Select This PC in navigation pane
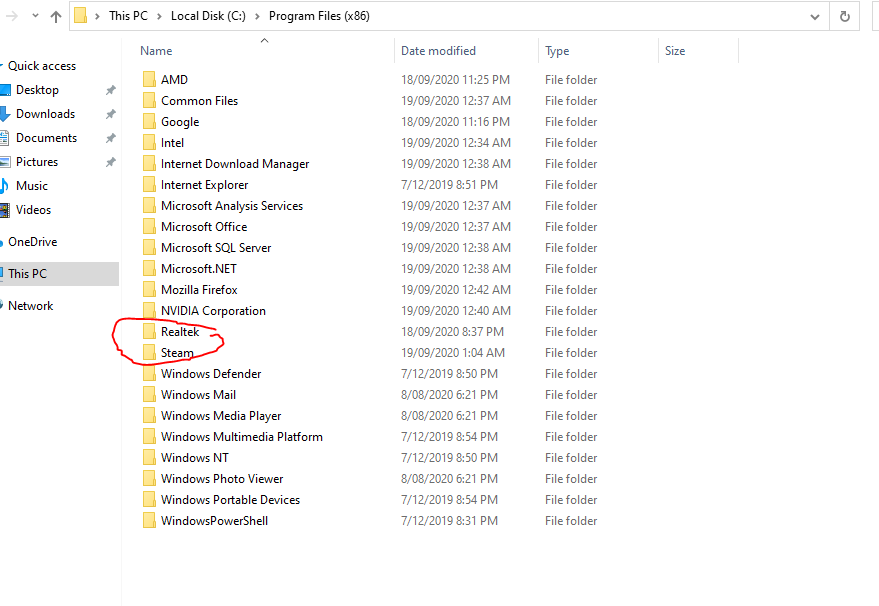 27,274
